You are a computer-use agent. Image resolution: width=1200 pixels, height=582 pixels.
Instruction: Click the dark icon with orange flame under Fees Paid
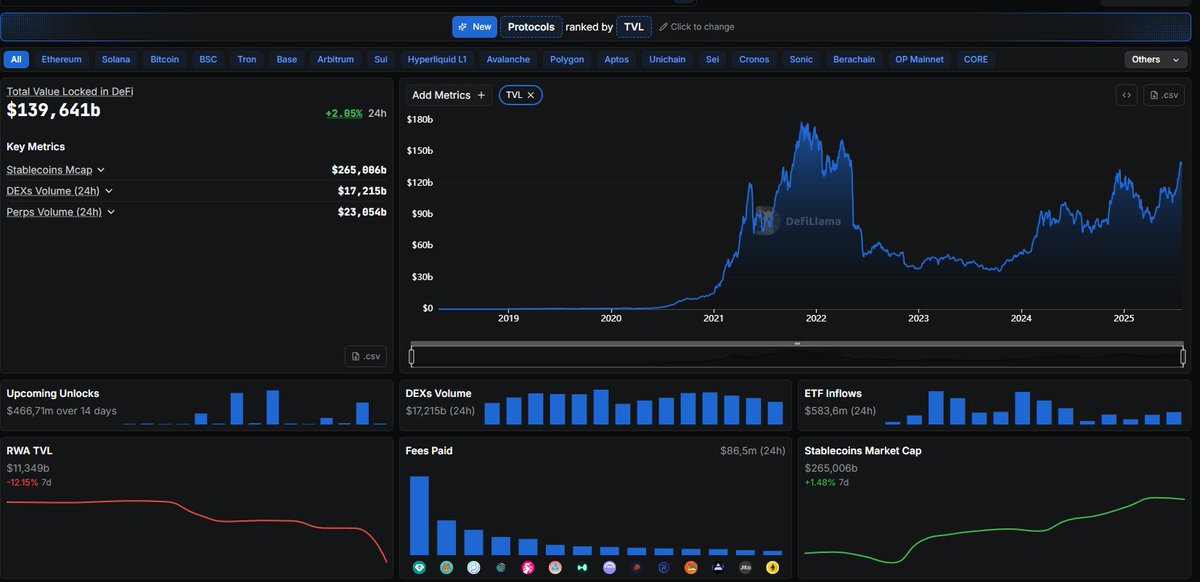pos(637,567)
